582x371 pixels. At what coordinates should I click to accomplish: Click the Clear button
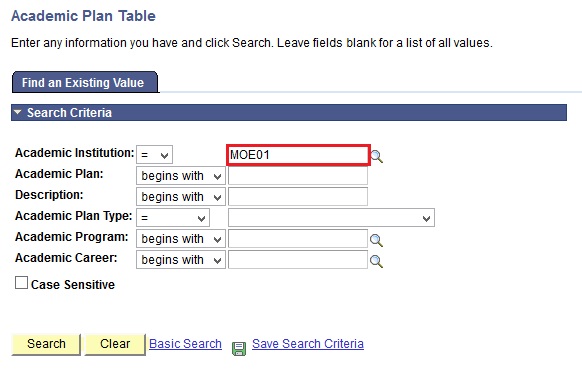pyautogui.click(x=115, y=344)
